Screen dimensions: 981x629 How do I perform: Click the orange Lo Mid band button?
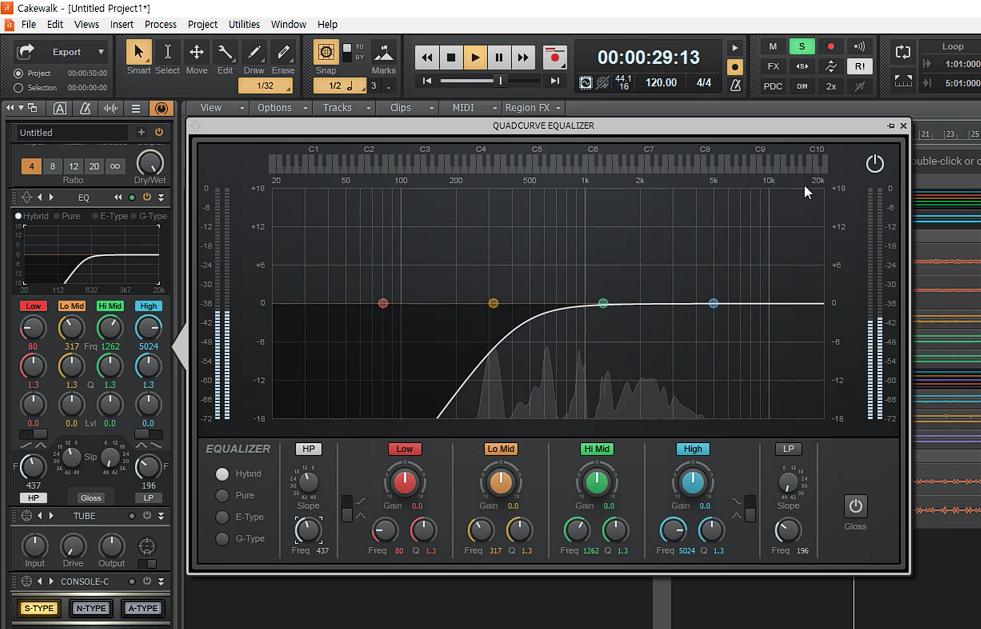tap(501, 449)
